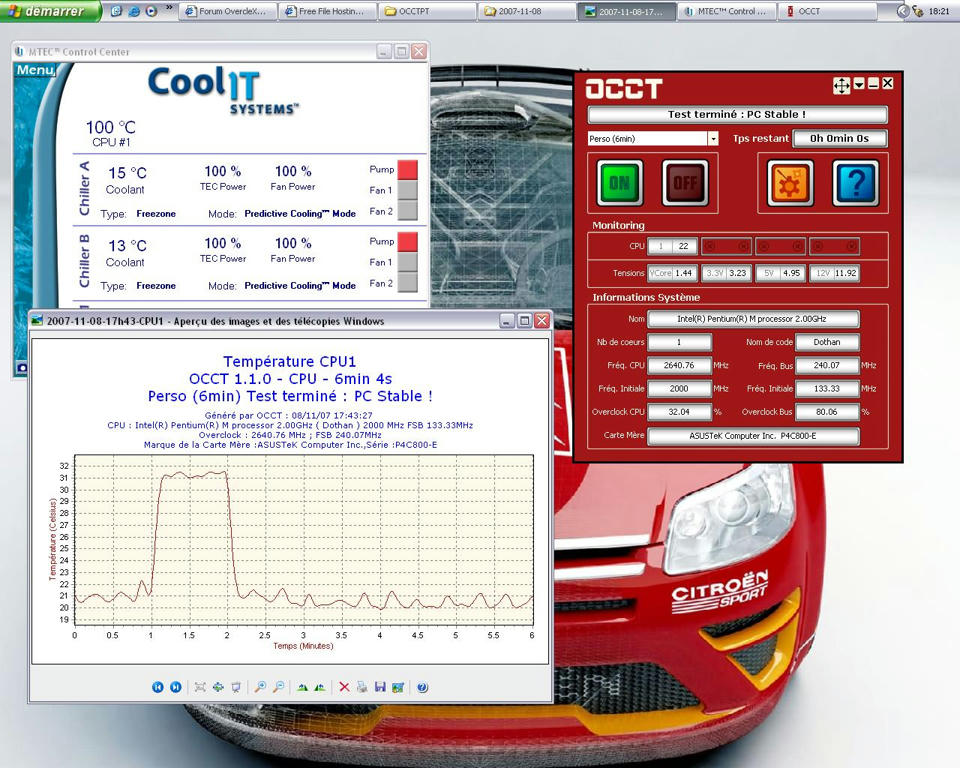Click the Nom de code field showing Dothan
Viewport: 960px width, 768px height.
coord(827,342)
